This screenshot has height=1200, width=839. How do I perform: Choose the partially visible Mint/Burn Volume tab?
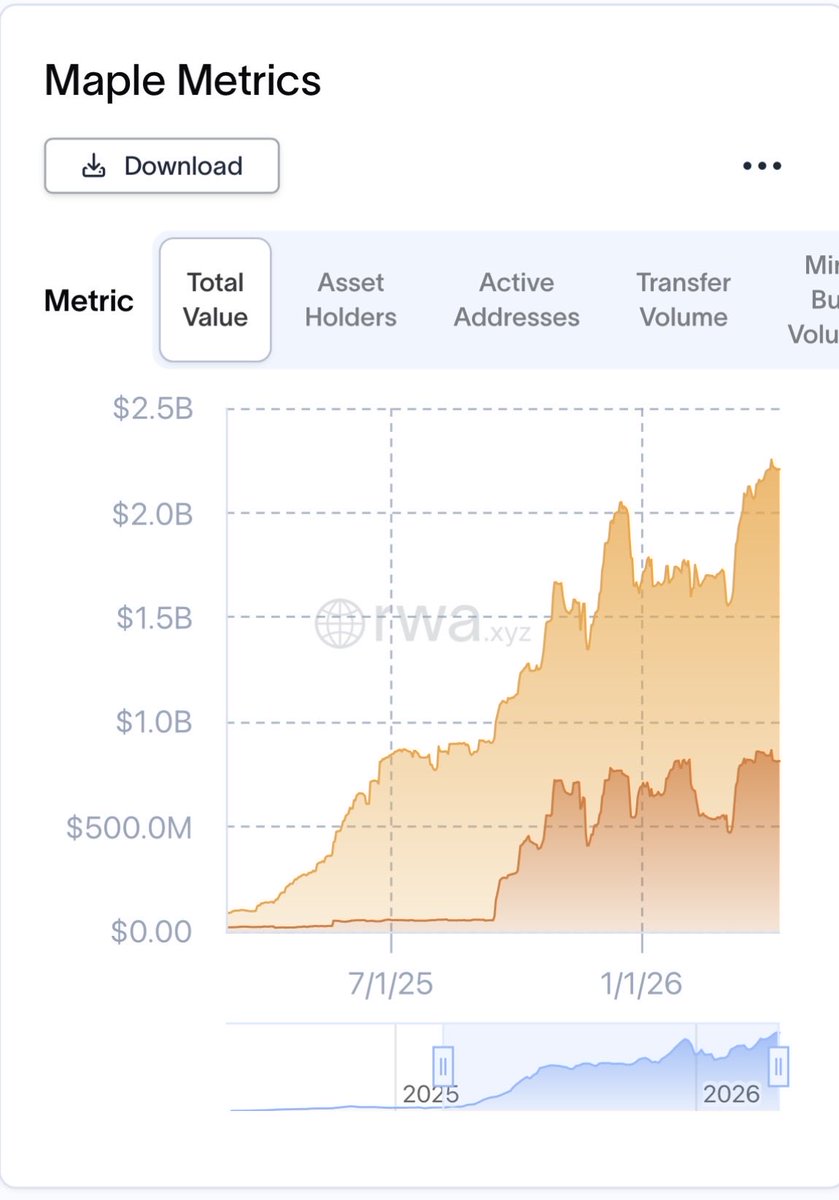815,300
